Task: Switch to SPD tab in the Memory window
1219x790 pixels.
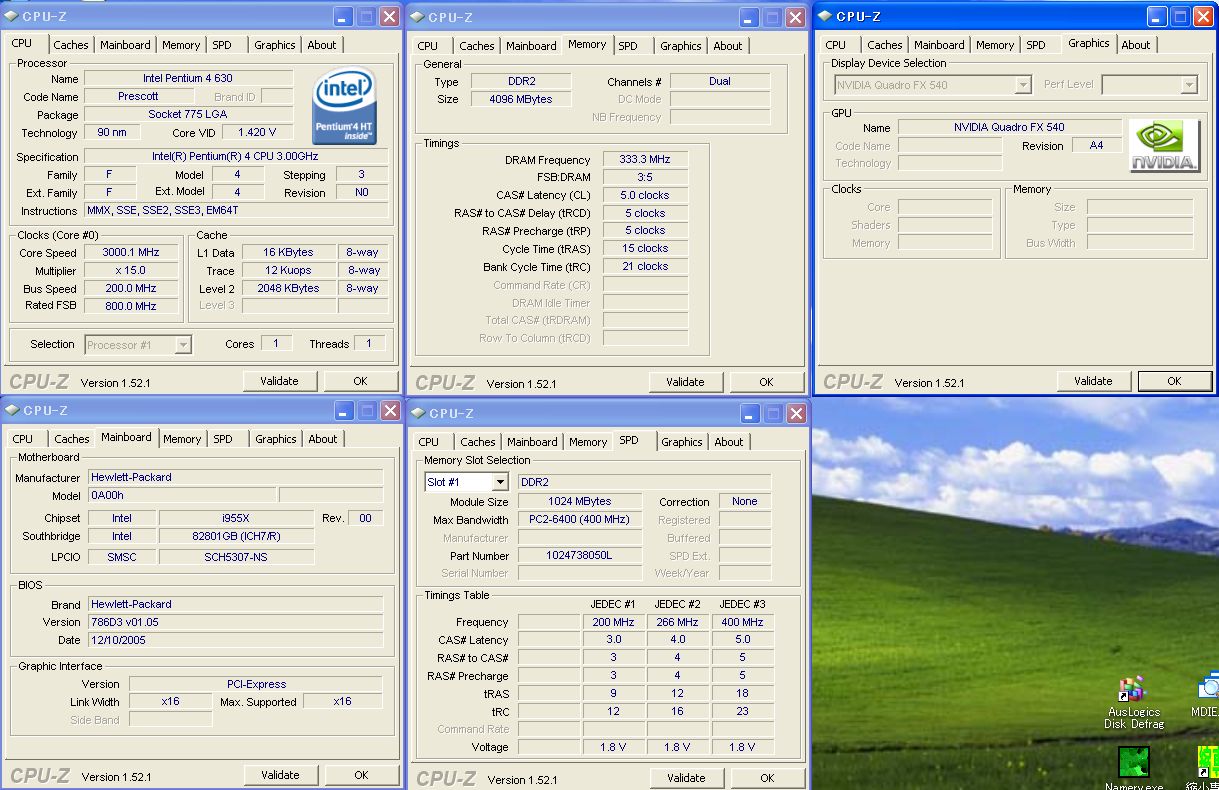Action: (628, 46)
